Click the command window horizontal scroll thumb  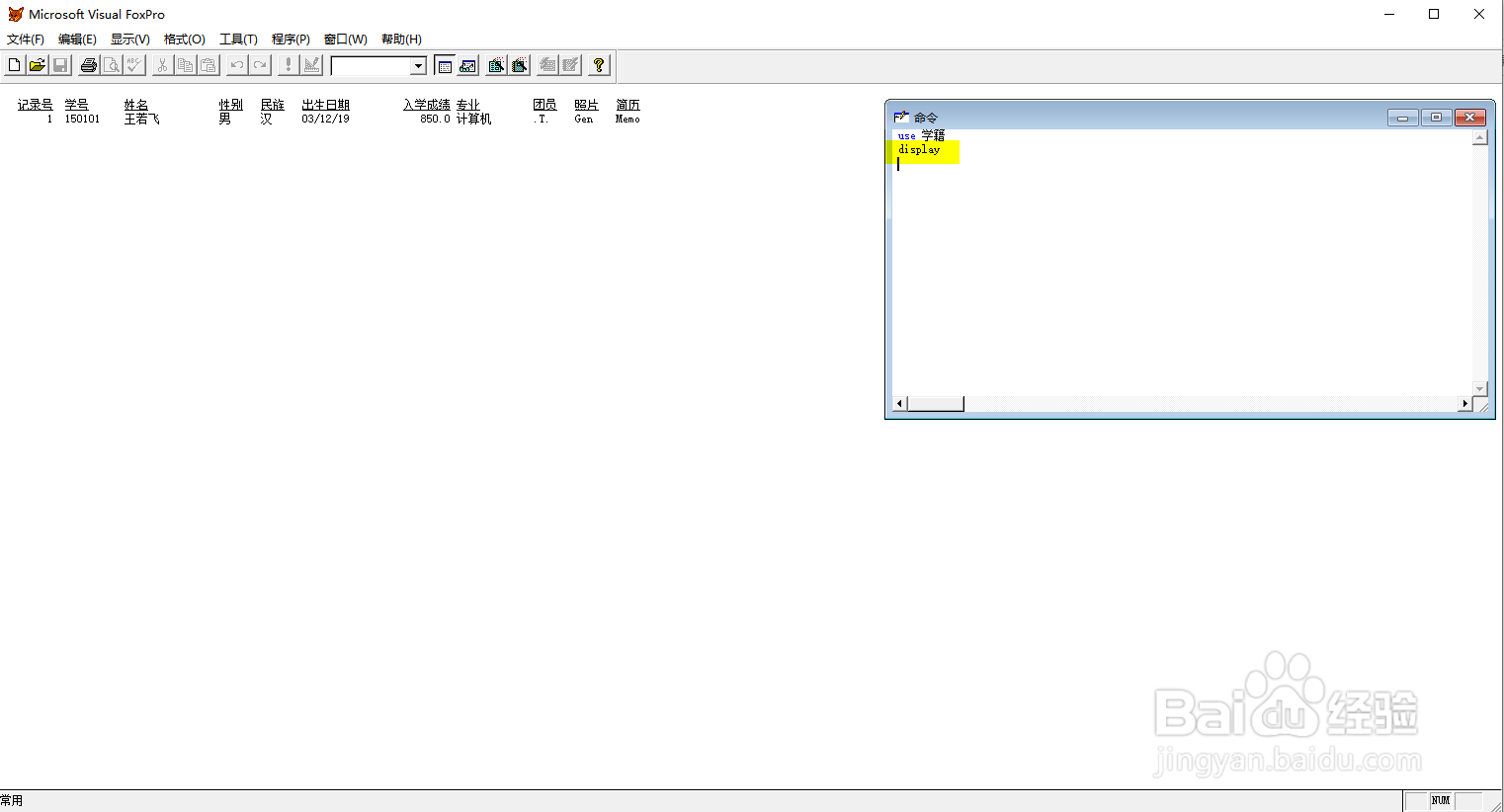coord(935,404)
